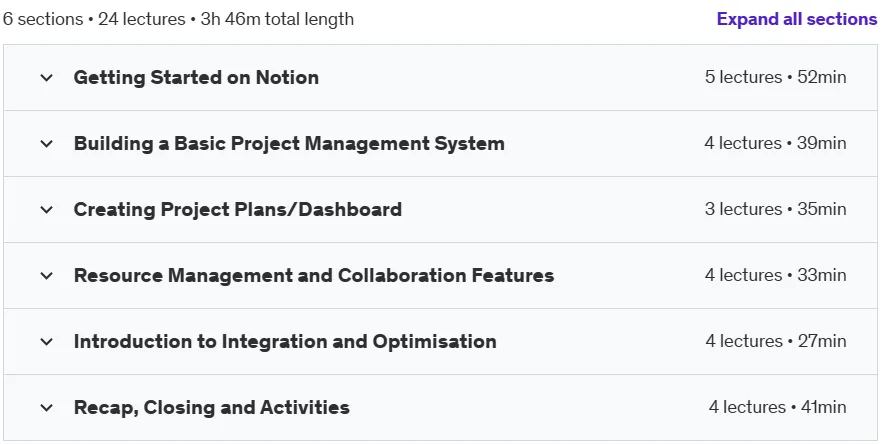Expand Getting Started on Notion chevron
Viewport: 882px width, 444px height.
[x=47, y=78]
